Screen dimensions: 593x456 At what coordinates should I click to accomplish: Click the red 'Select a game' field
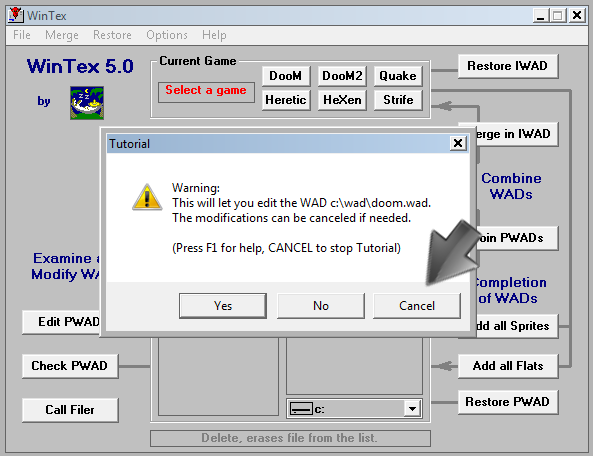click(x=206, y=92)
